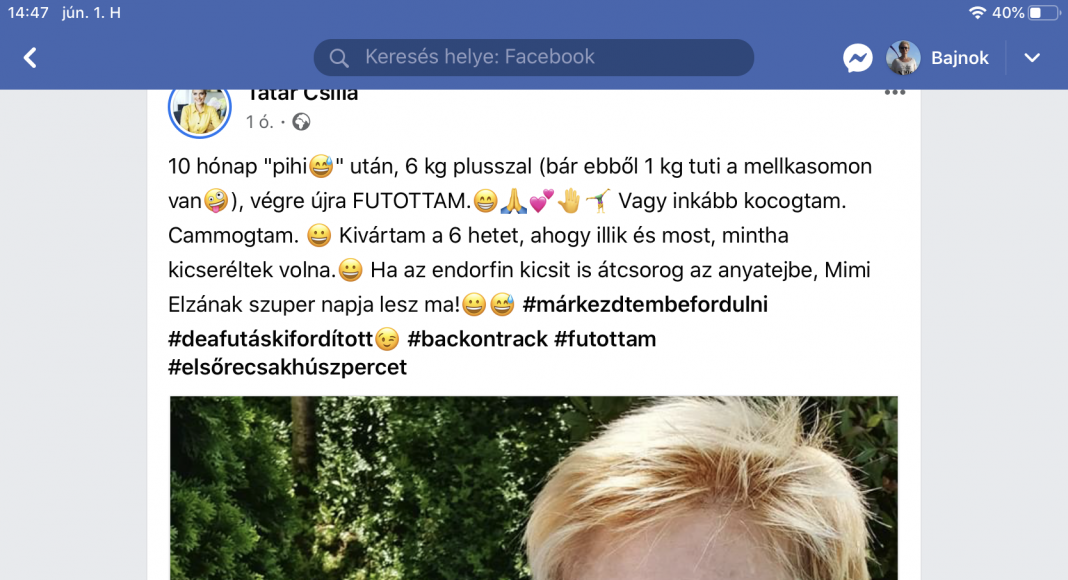Click the post timestamp 1 ó.
This screenshot has width=1068, height=580.
pos(260,122)
